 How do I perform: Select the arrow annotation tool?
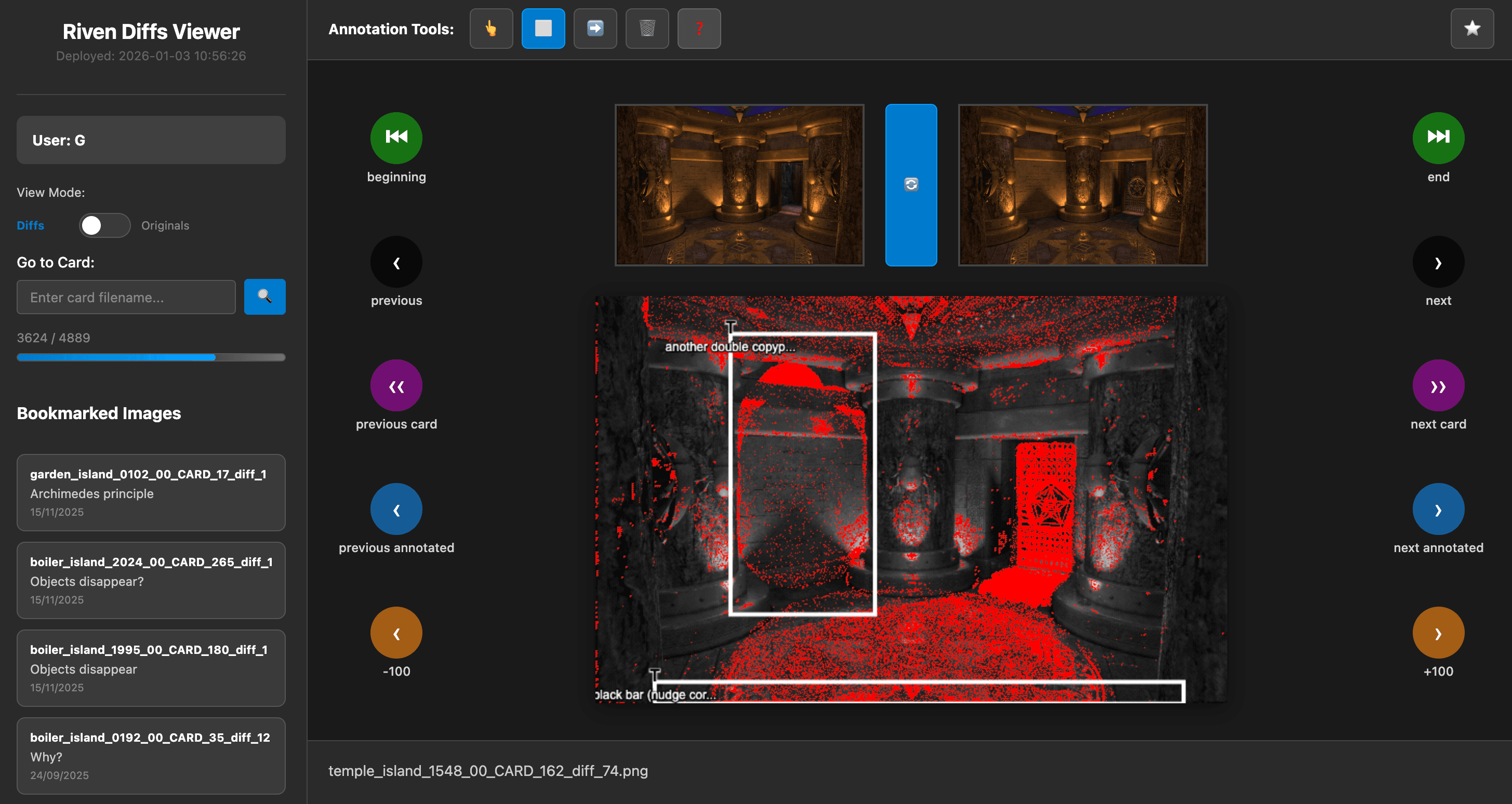coord(594,28)
